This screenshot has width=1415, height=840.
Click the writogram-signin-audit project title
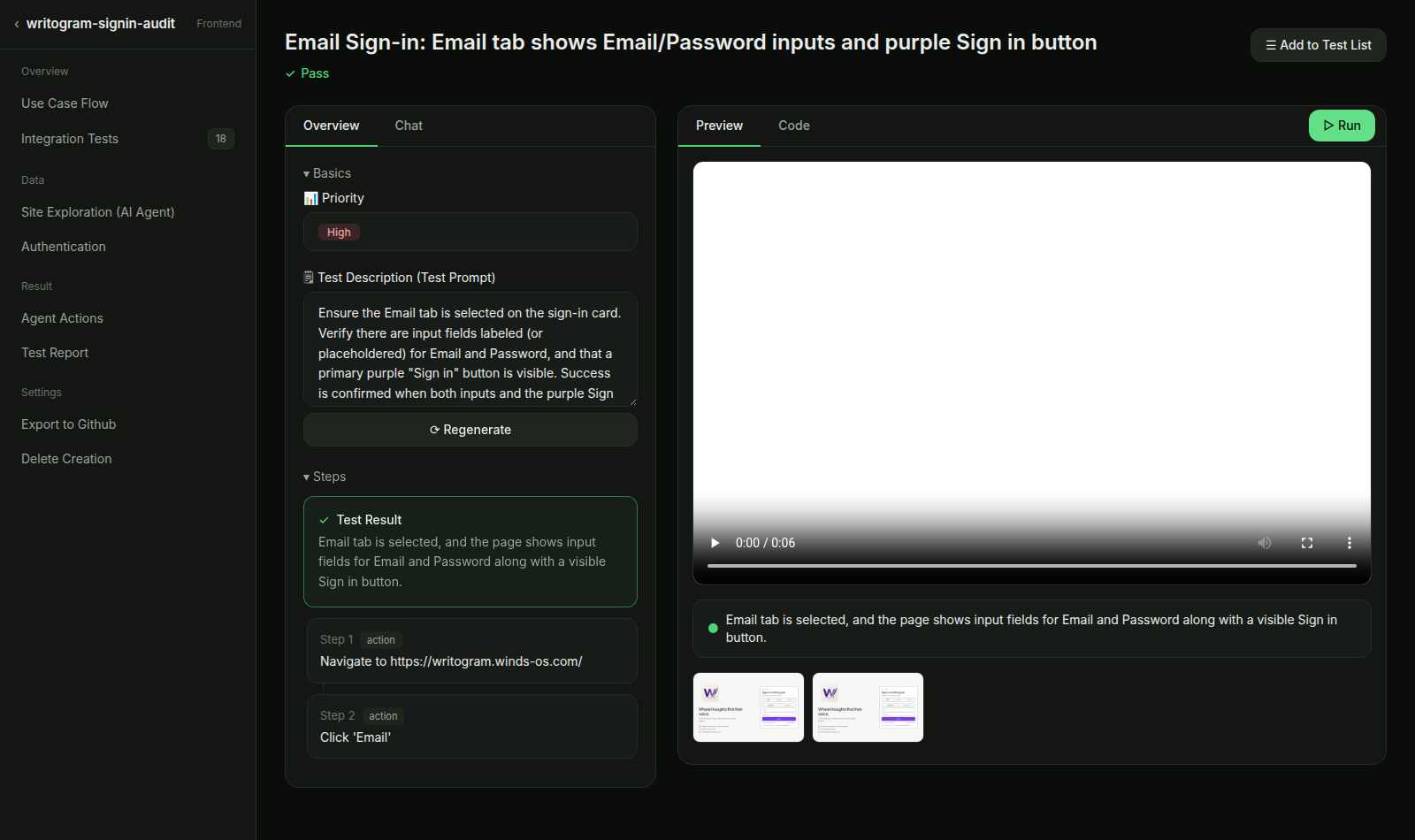(101, 24)
